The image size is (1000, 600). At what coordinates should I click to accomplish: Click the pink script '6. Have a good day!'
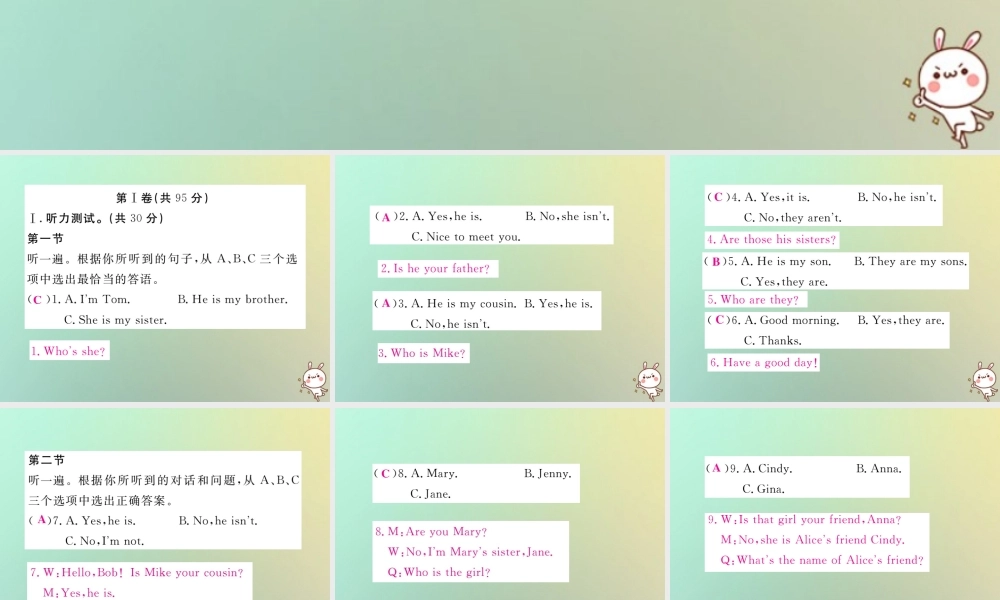point(764,362)
